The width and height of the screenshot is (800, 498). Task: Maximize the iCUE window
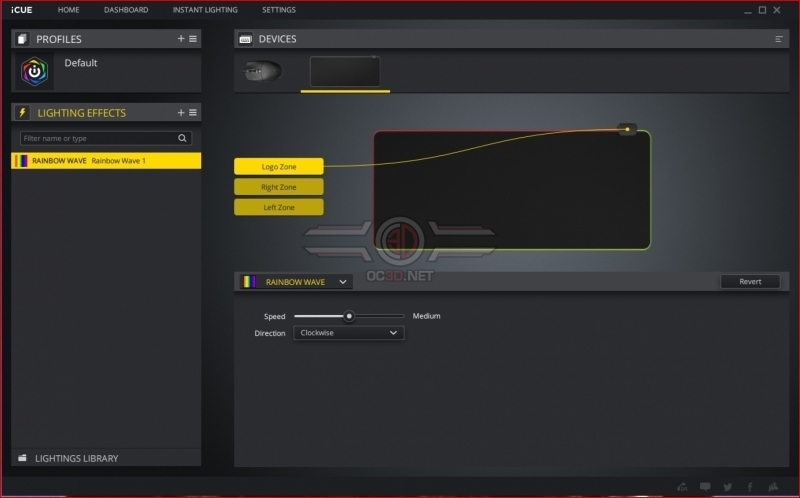(x=762, y=10)
